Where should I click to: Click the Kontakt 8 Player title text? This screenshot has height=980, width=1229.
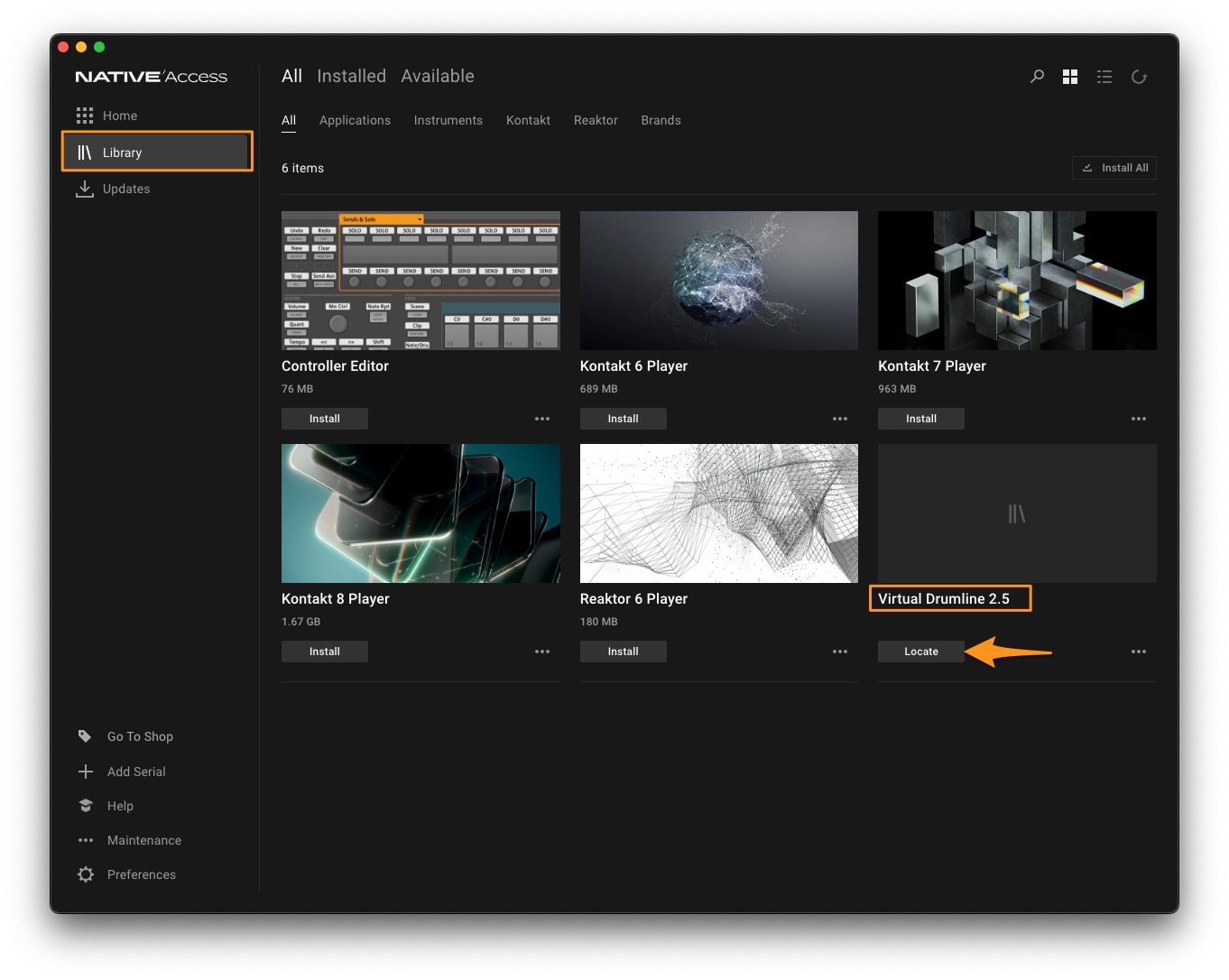pos(336,599)
